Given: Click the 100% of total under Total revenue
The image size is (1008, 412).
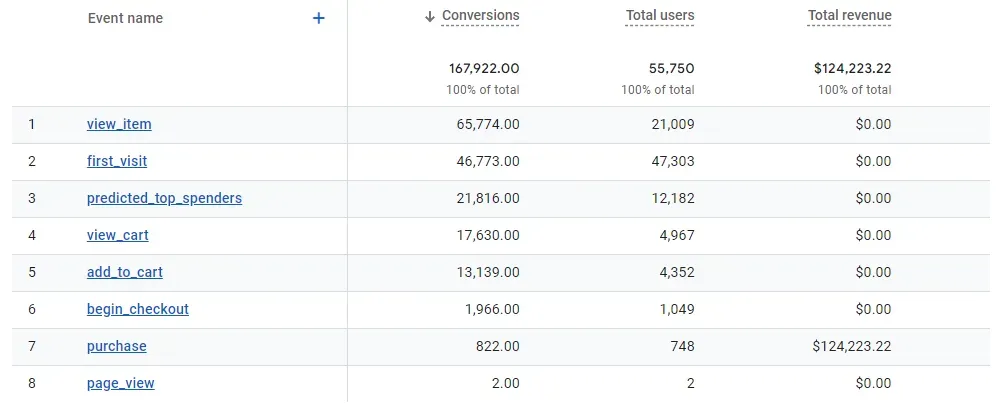Looking at the screenshot, I should [x=854, y=90].
